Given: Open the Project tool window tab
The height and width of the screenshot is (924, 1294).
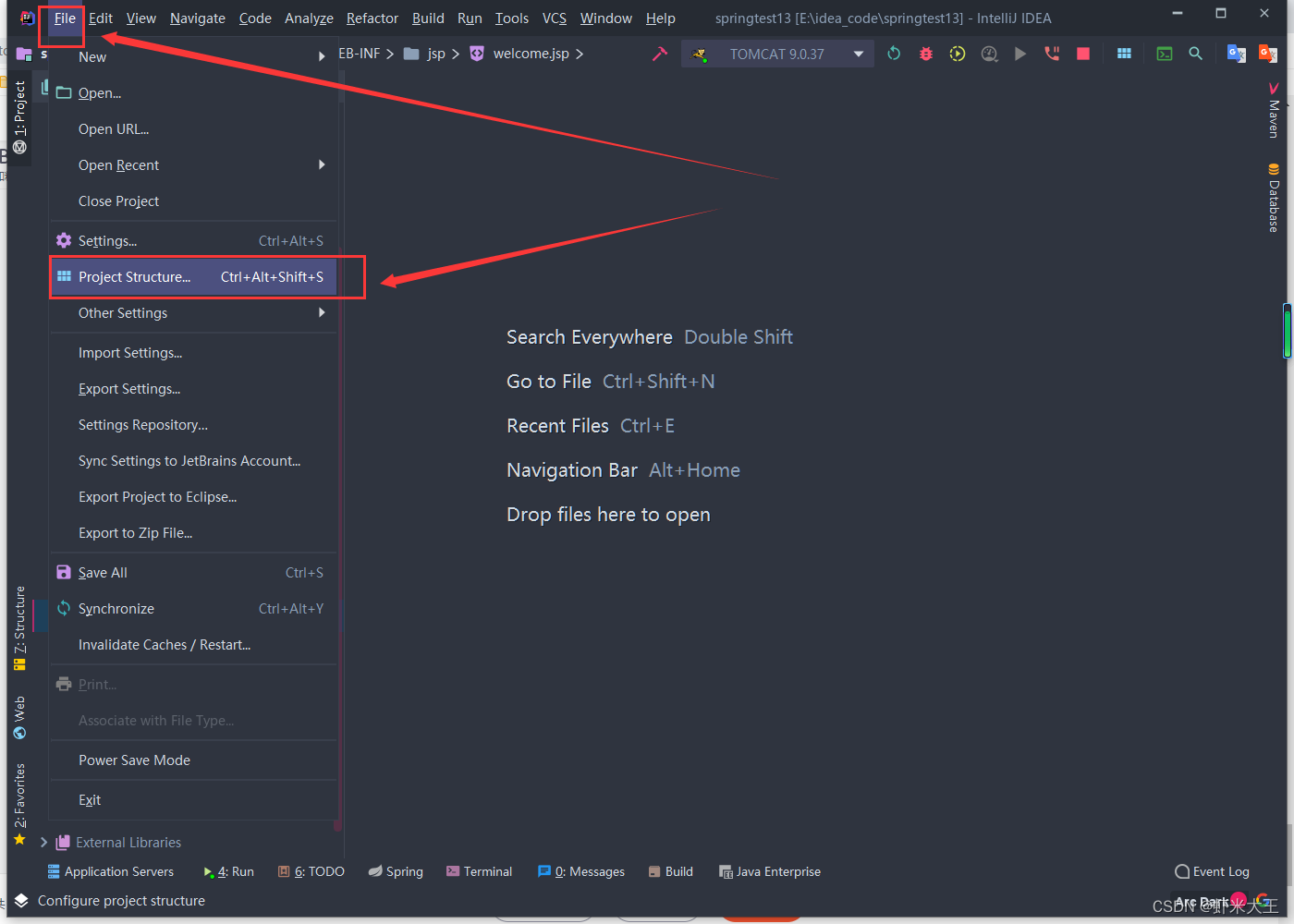Looking at the screenshot, I should click(x=19, y=116).
